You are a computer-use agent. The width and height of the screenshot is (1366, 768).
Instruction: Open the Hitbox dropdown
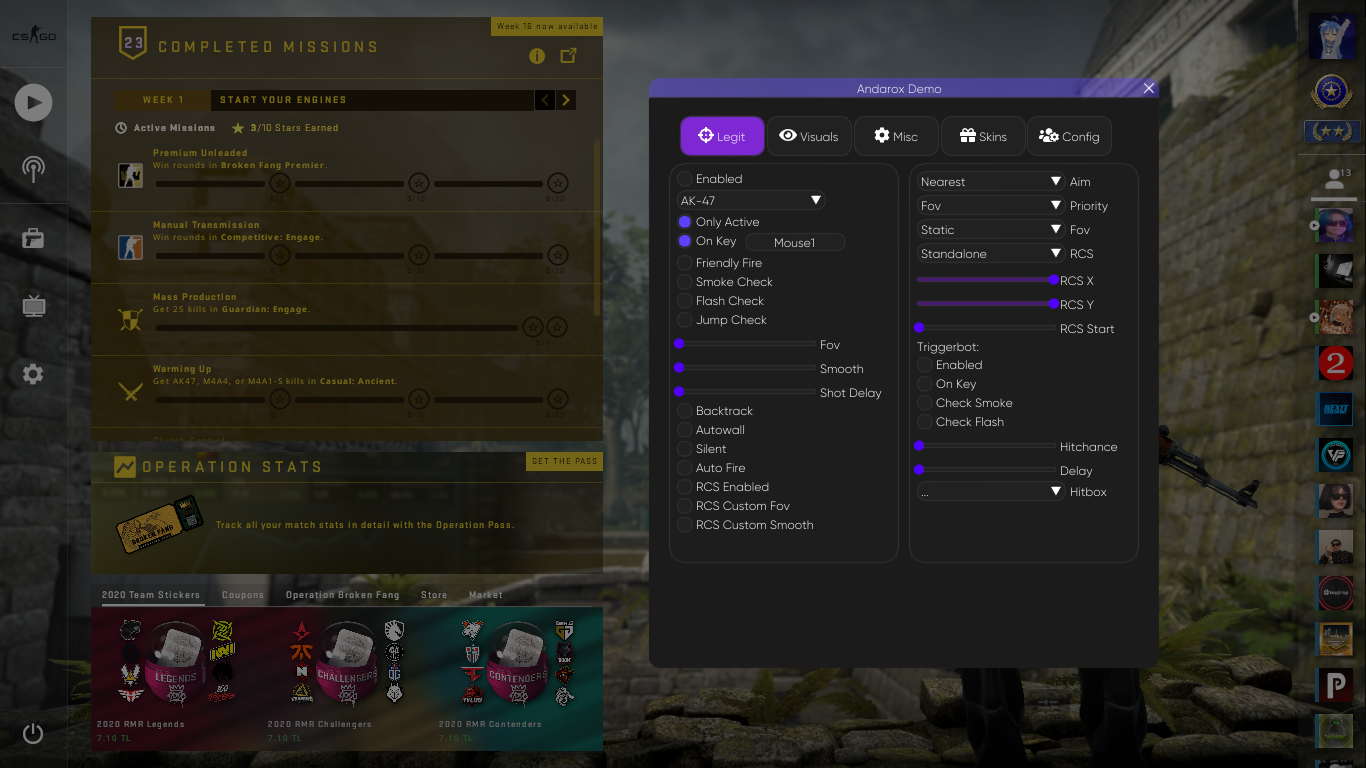(x=991, y=492)
